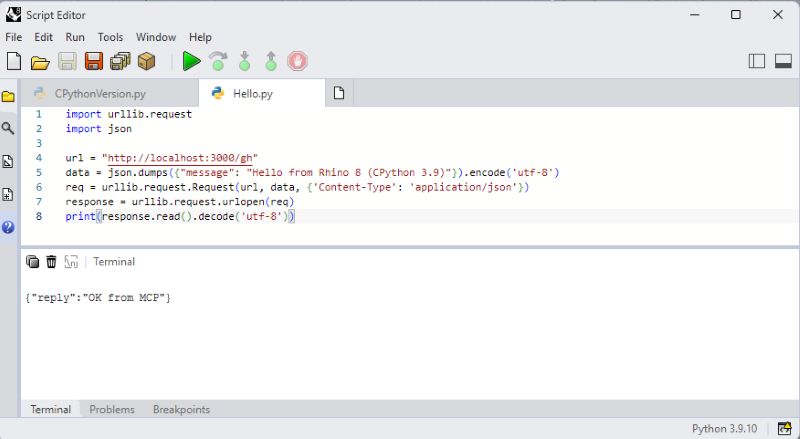The width and height of the screenshot is (800, 439).
Task: Switch to the Problems bottom tab
Action: click(x=112, y=409)
